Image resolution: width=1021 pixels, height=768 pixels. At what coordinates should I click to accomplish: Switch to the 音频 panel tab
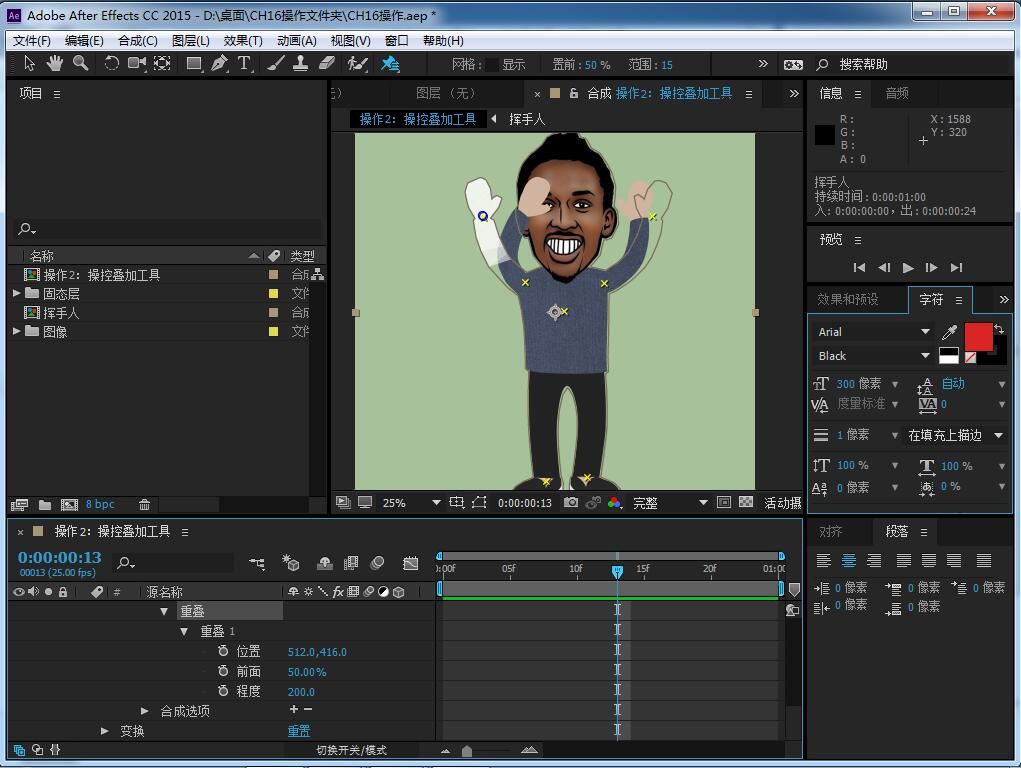coord(897,93)
